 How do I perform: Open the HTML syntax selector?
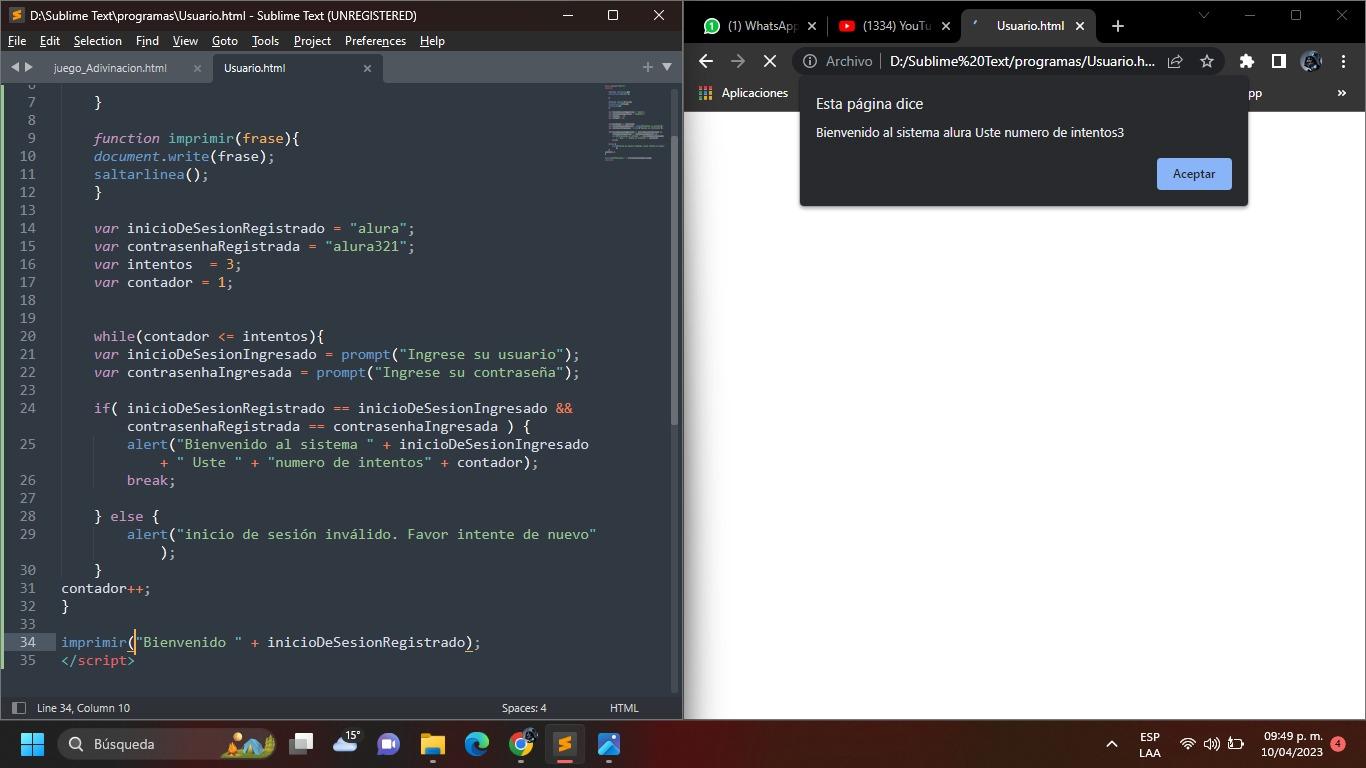(624, 708)
